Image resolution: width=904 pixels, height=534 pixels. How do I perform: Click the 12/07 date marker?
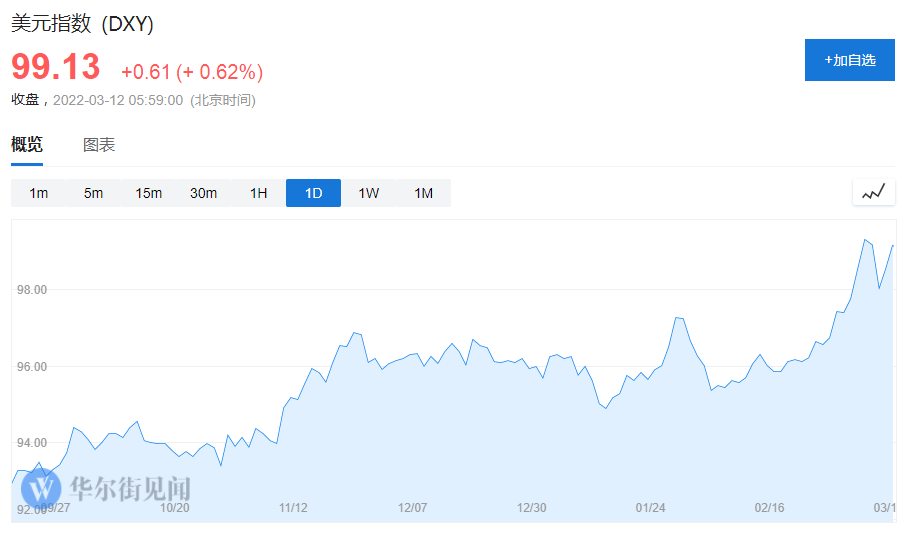coord(412,508)
